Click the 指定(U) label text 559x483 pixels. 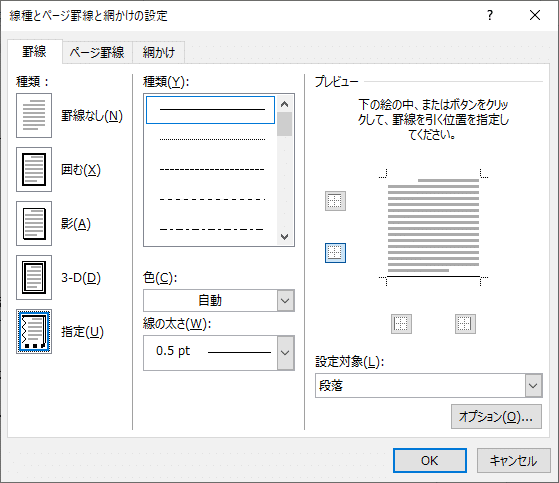82,332
